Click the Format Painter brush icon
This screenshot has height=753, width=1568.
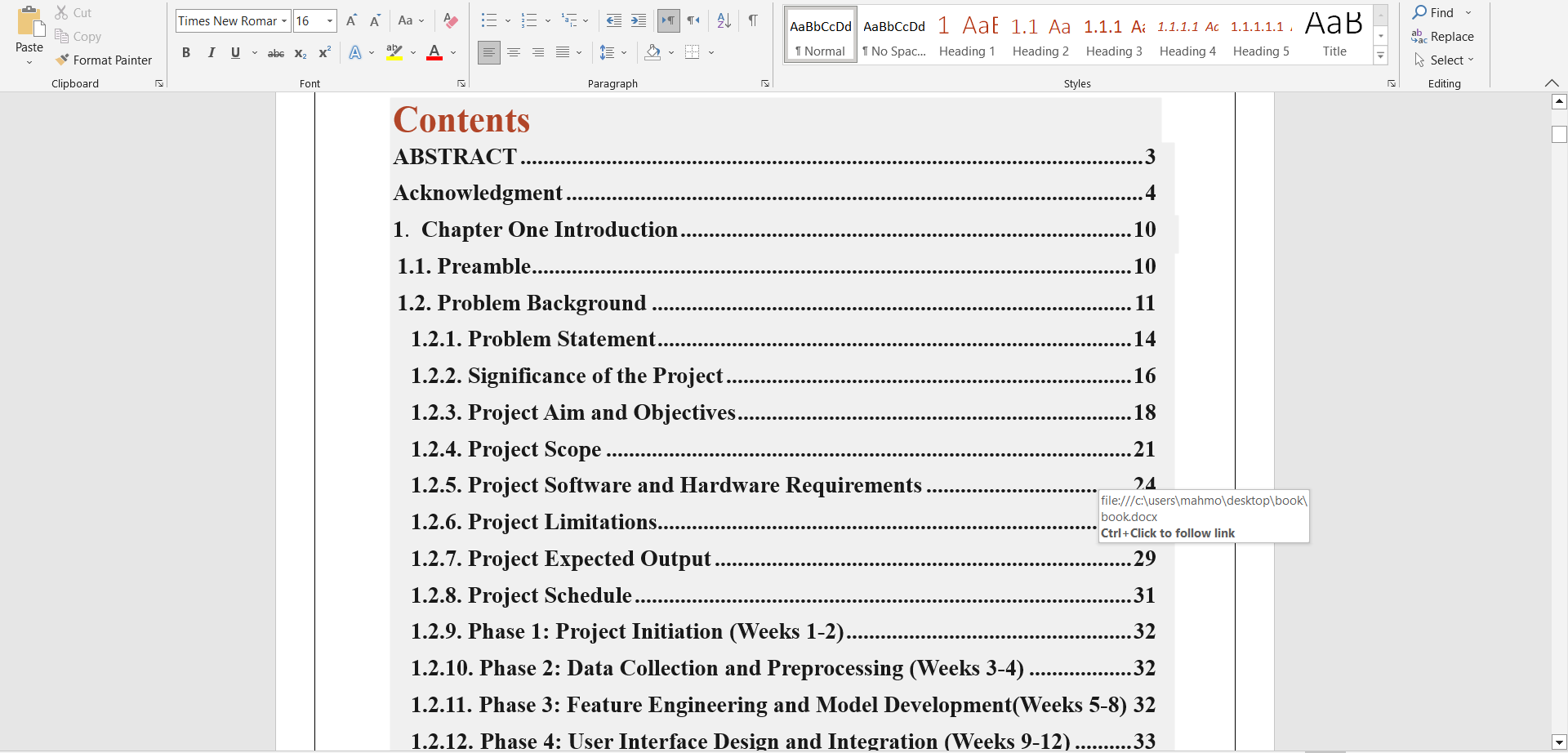pos(62,60)
